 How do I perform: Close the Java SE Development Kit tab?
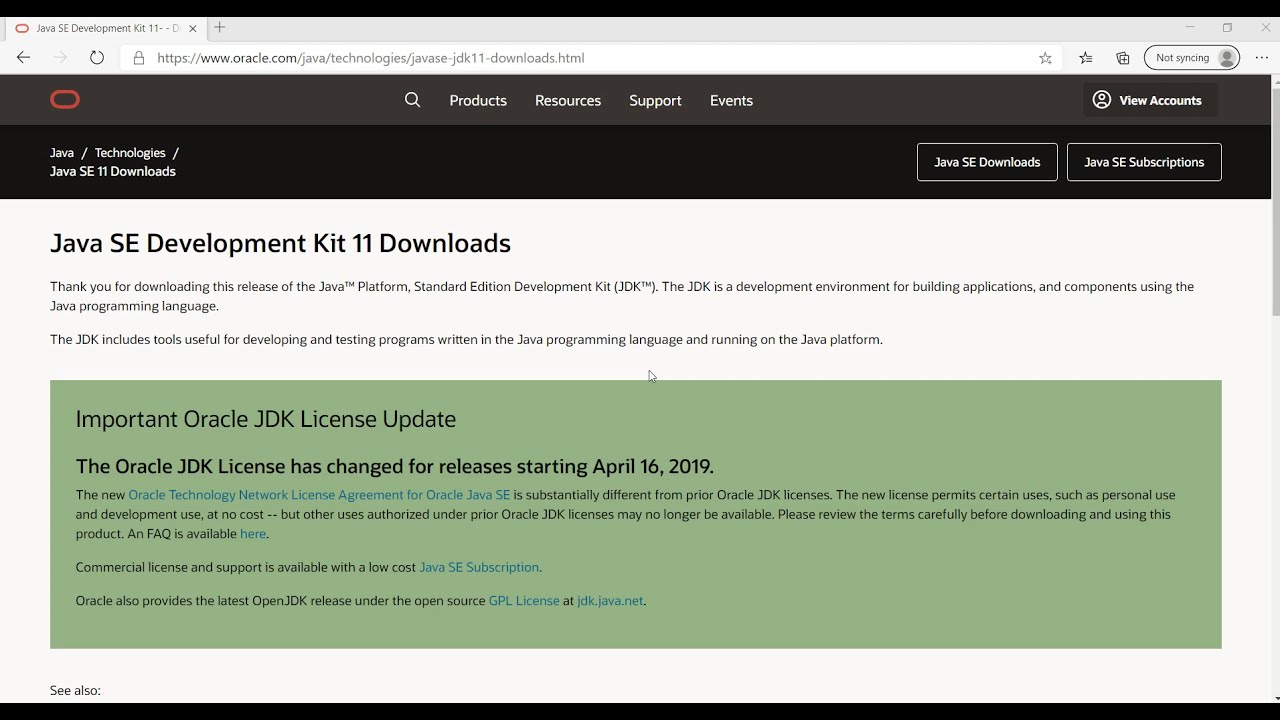click(x=193, y=28)
